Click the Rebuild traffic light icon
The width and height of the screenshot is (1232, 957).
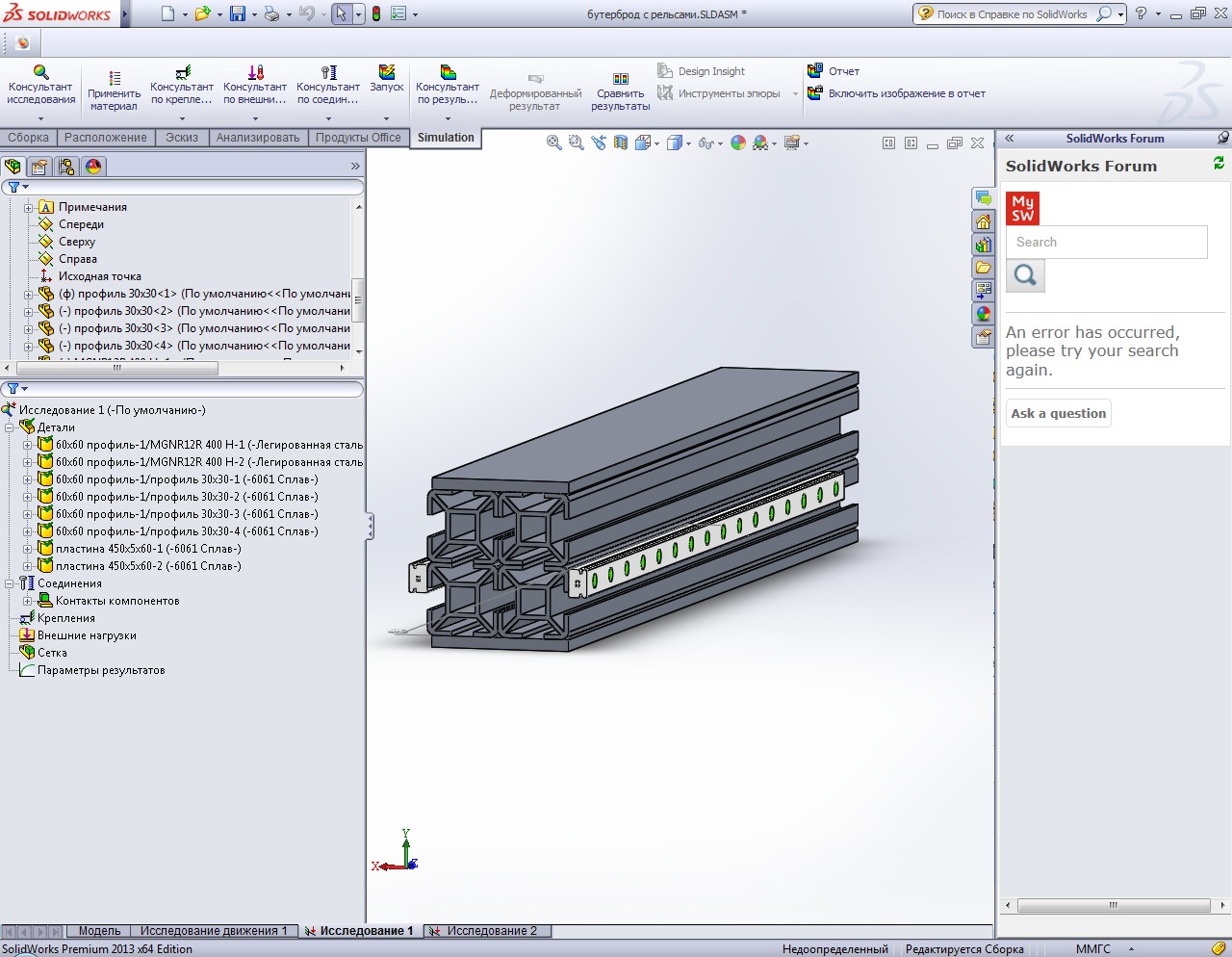tap(376, 13)
